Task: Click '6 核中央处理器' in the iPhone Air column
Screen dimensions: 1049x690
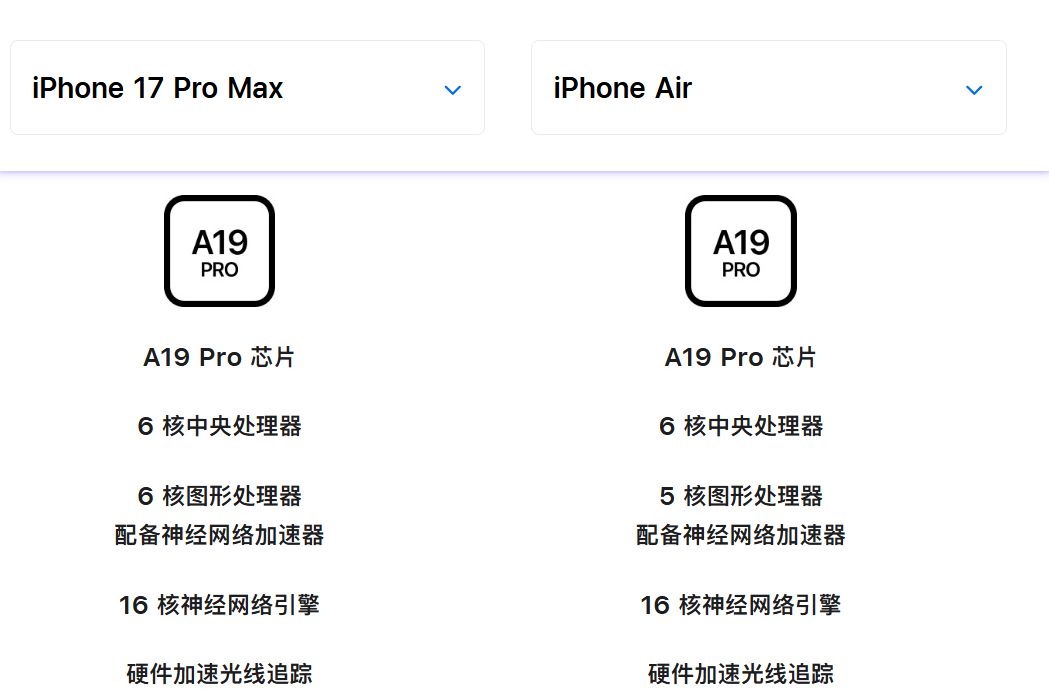Action: point(741,426)
